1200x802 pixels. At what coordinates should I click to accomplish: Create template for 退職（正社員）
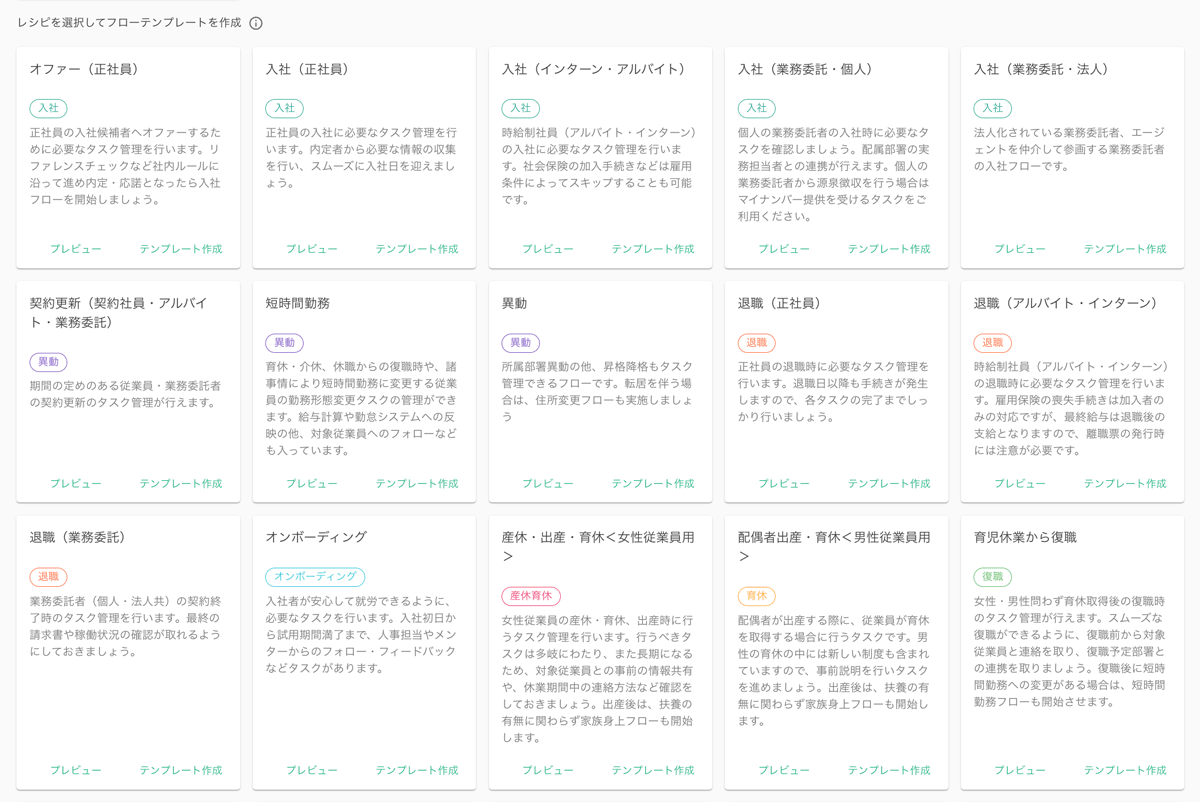coord(889,484)
